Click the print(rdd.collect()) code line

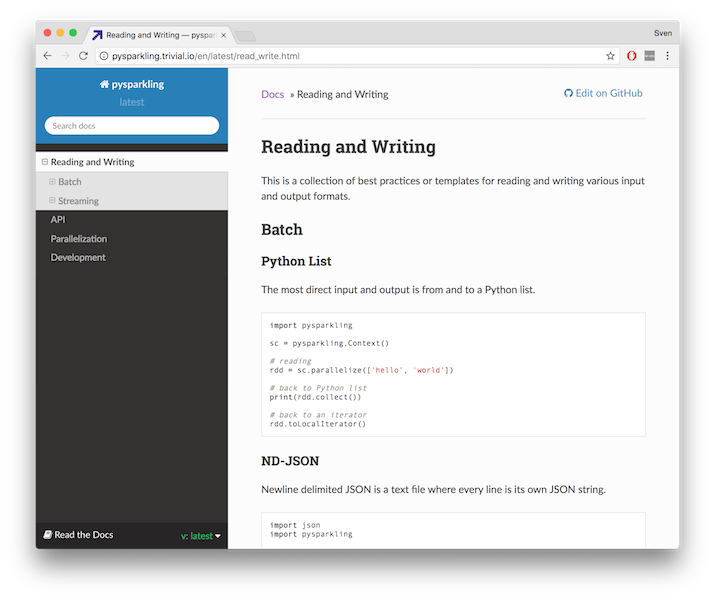click(315, 397)
